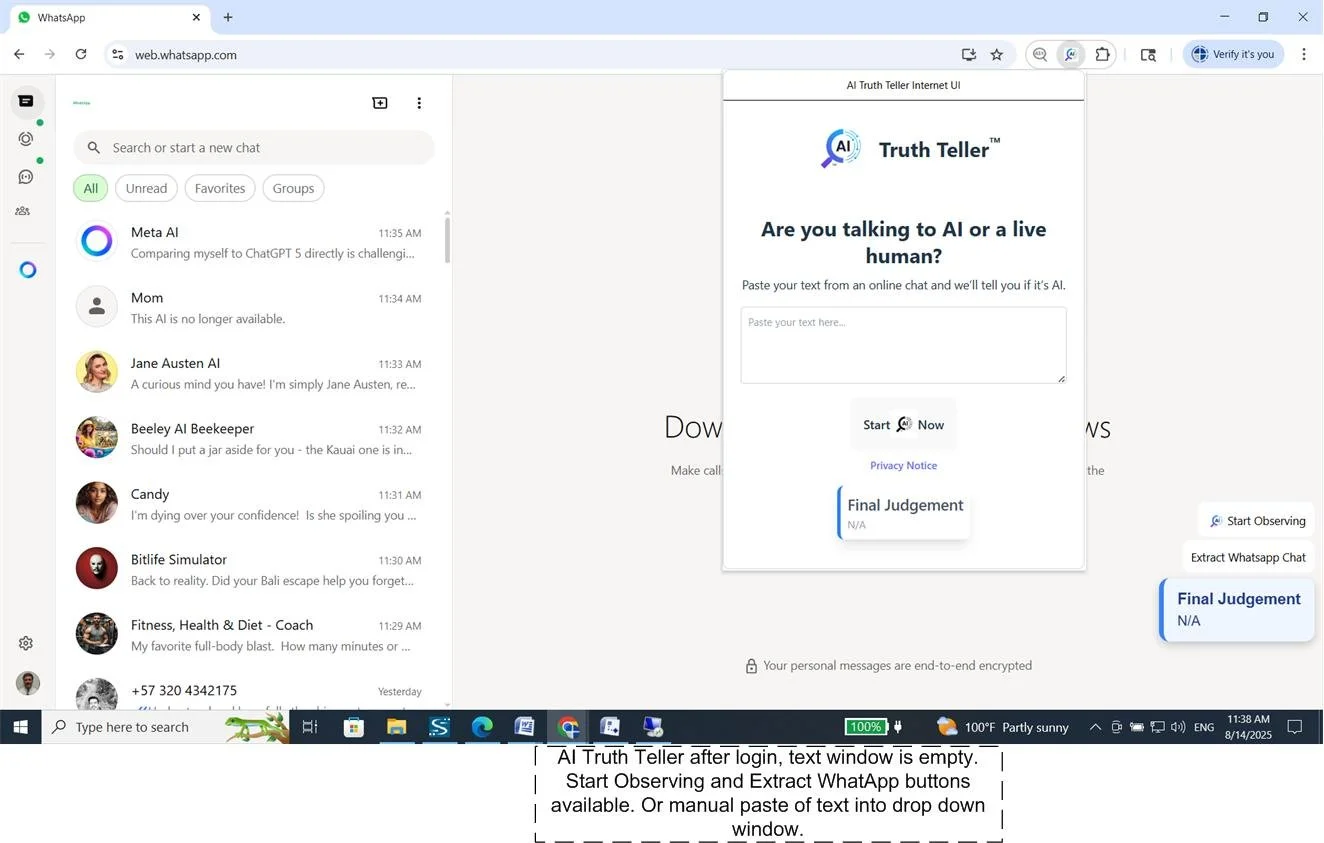Open the taskbar clock showing 11:38 AM

coord(1247,727)
